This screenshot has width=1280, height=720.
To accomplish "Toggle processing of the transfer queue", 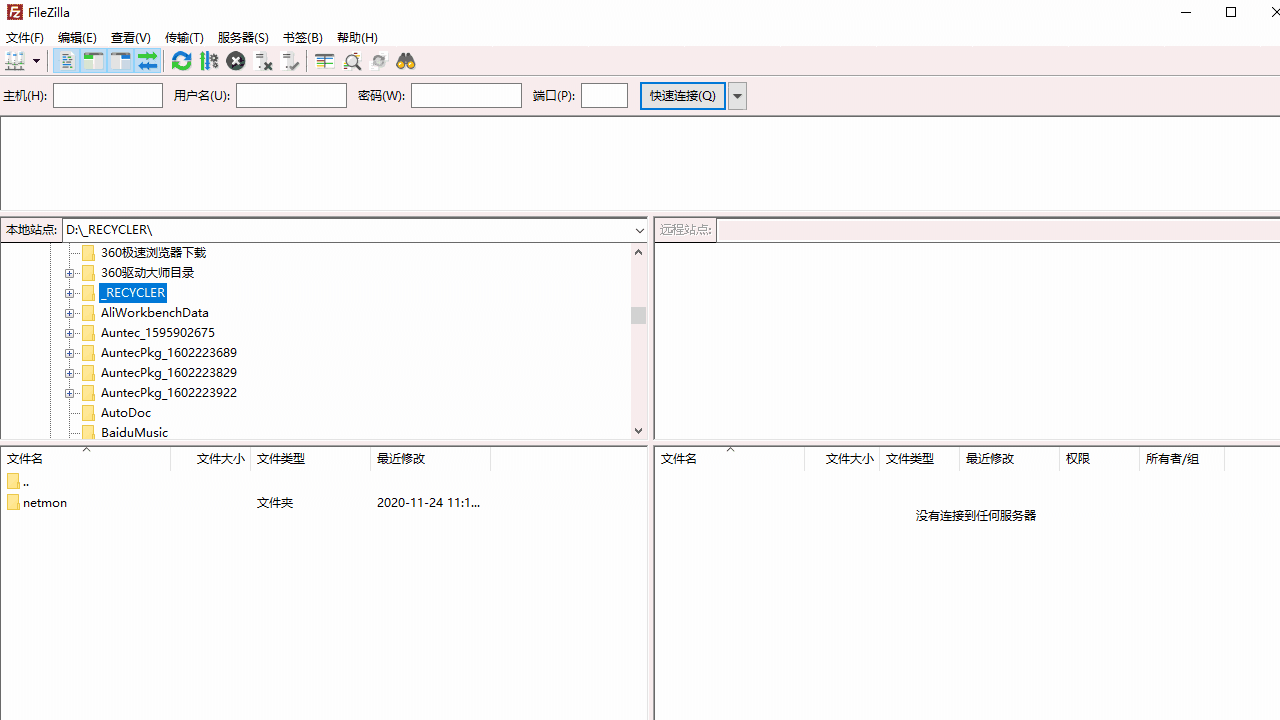I will pyautogui.click(x=208, y=61).
